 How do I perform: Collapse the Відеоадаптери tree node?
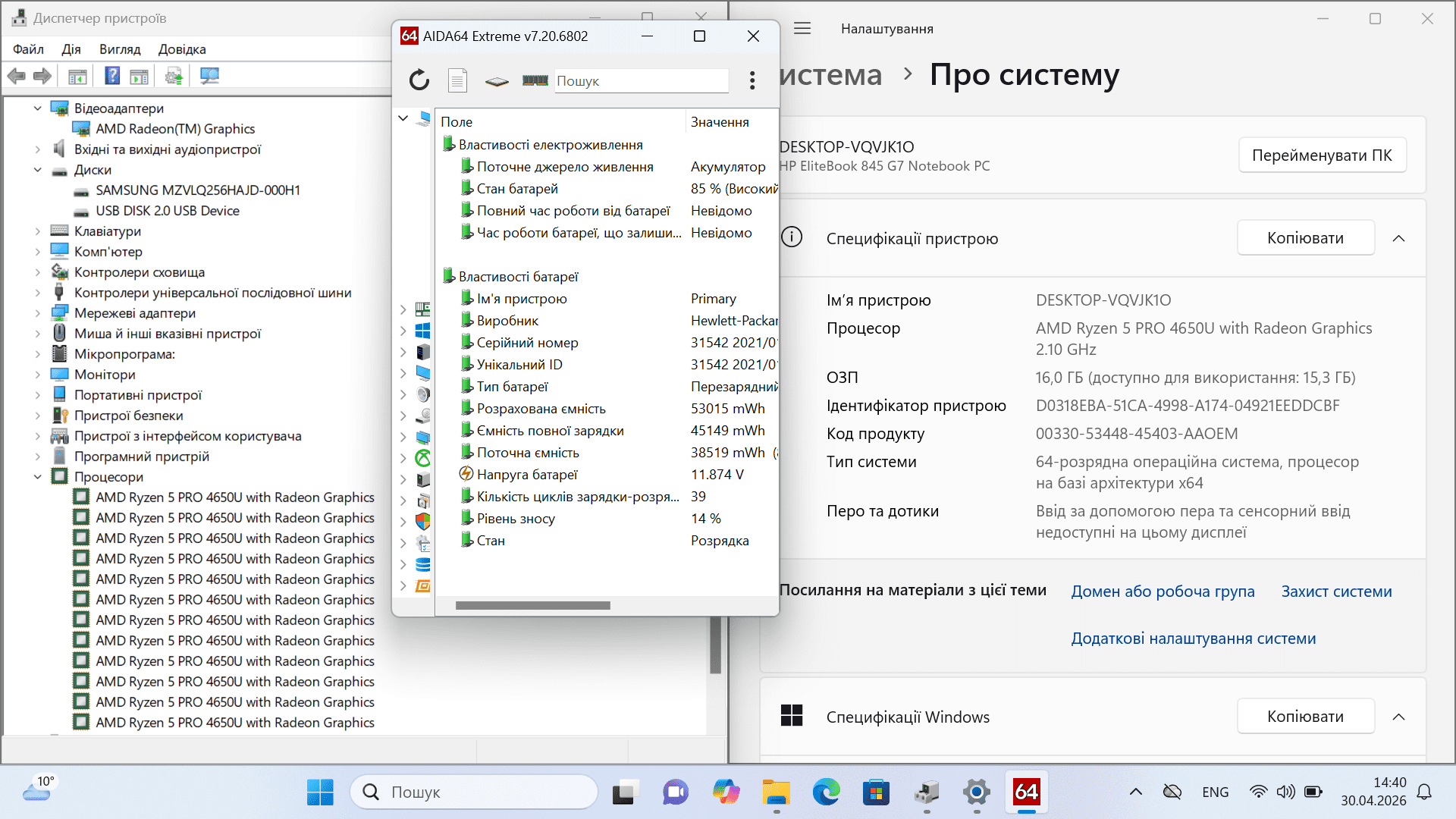pyautogui.click(x=37, y=108)
